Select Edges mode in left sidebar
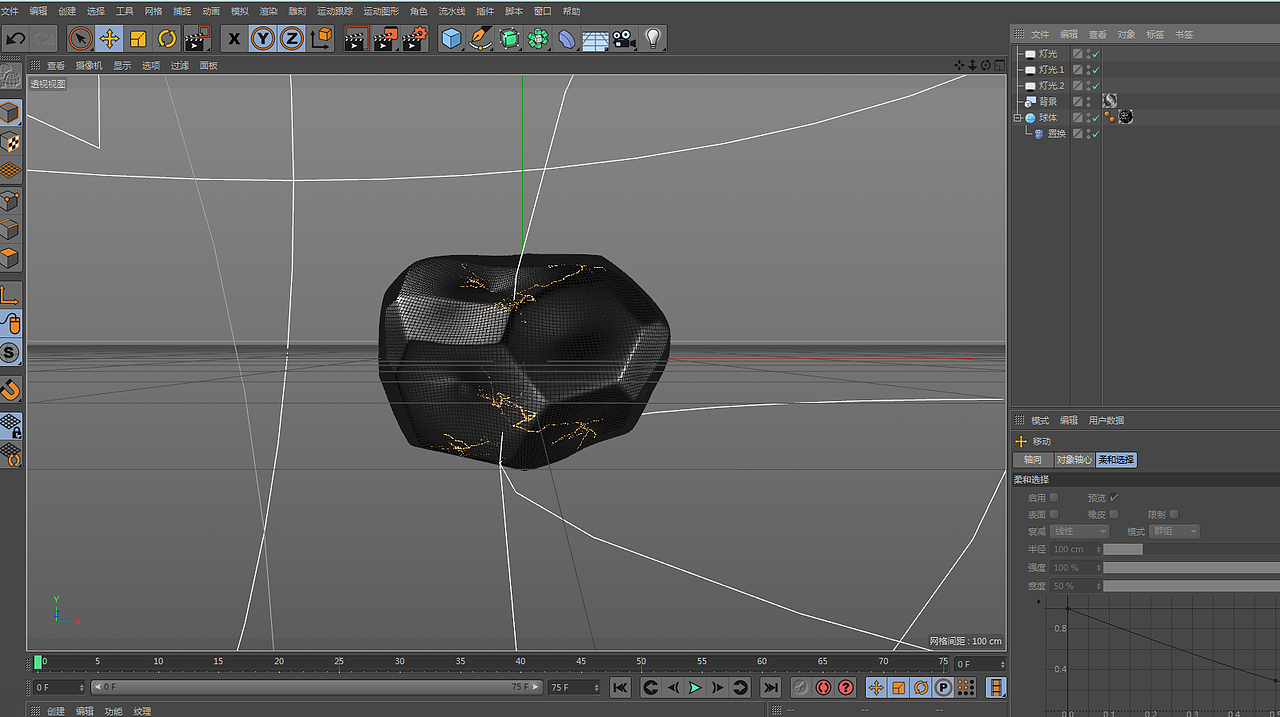 pos(10,229)
